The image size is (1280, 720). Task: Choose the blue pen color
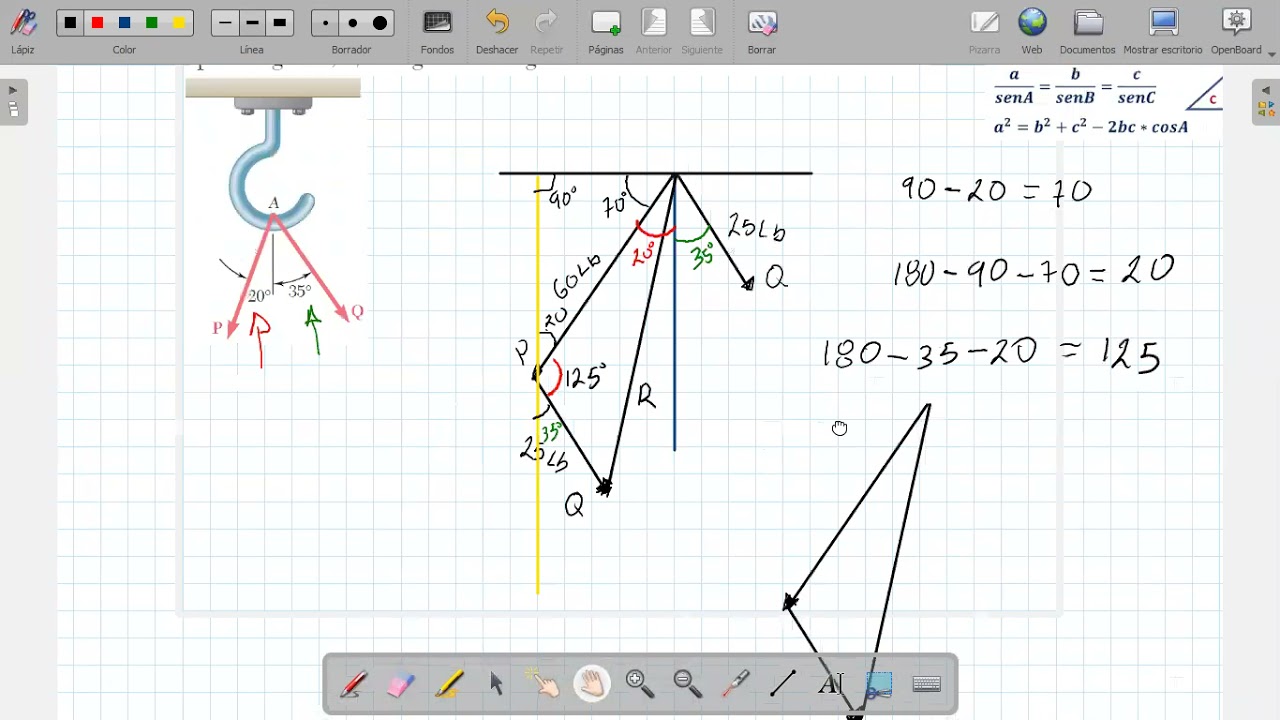tap(124, 23)
